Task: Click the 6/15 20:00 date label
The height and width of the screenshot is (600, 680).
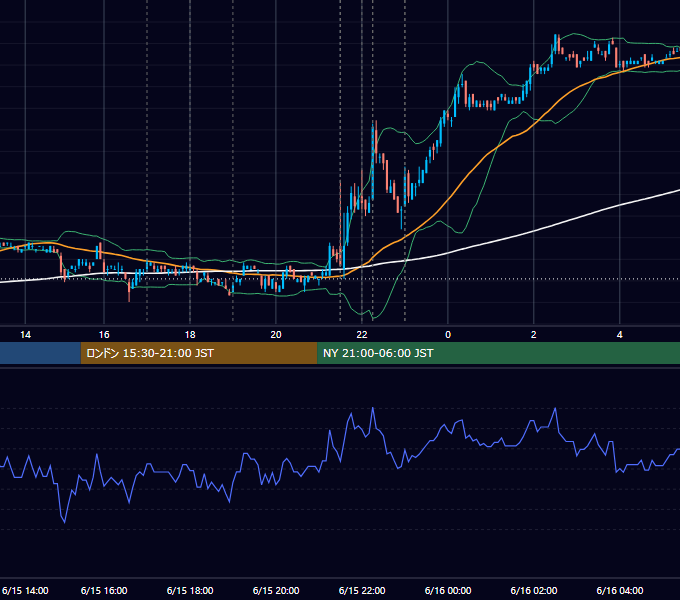Action: (x=276, y=590)
